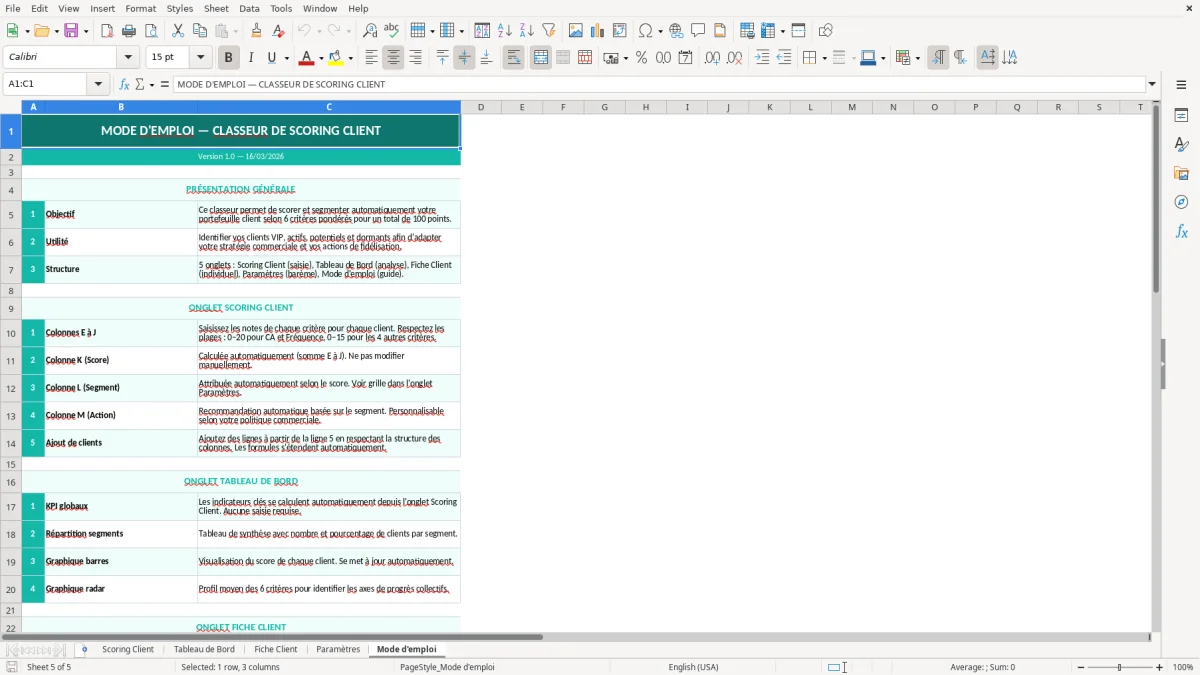Click zoom out minus button

coord(1079,667)
